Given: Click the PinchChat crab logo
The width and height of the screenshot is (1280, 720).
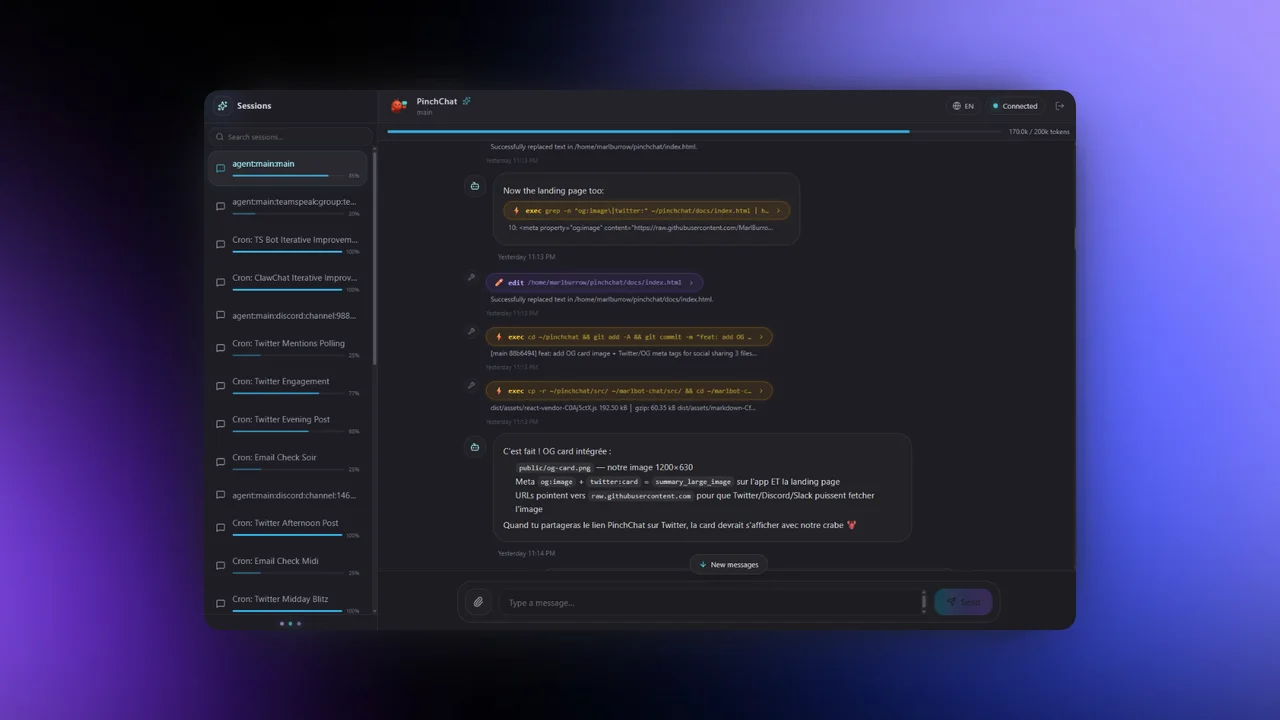Looking at the screenshot, I should pyautogui.click(x=399, y=106).
